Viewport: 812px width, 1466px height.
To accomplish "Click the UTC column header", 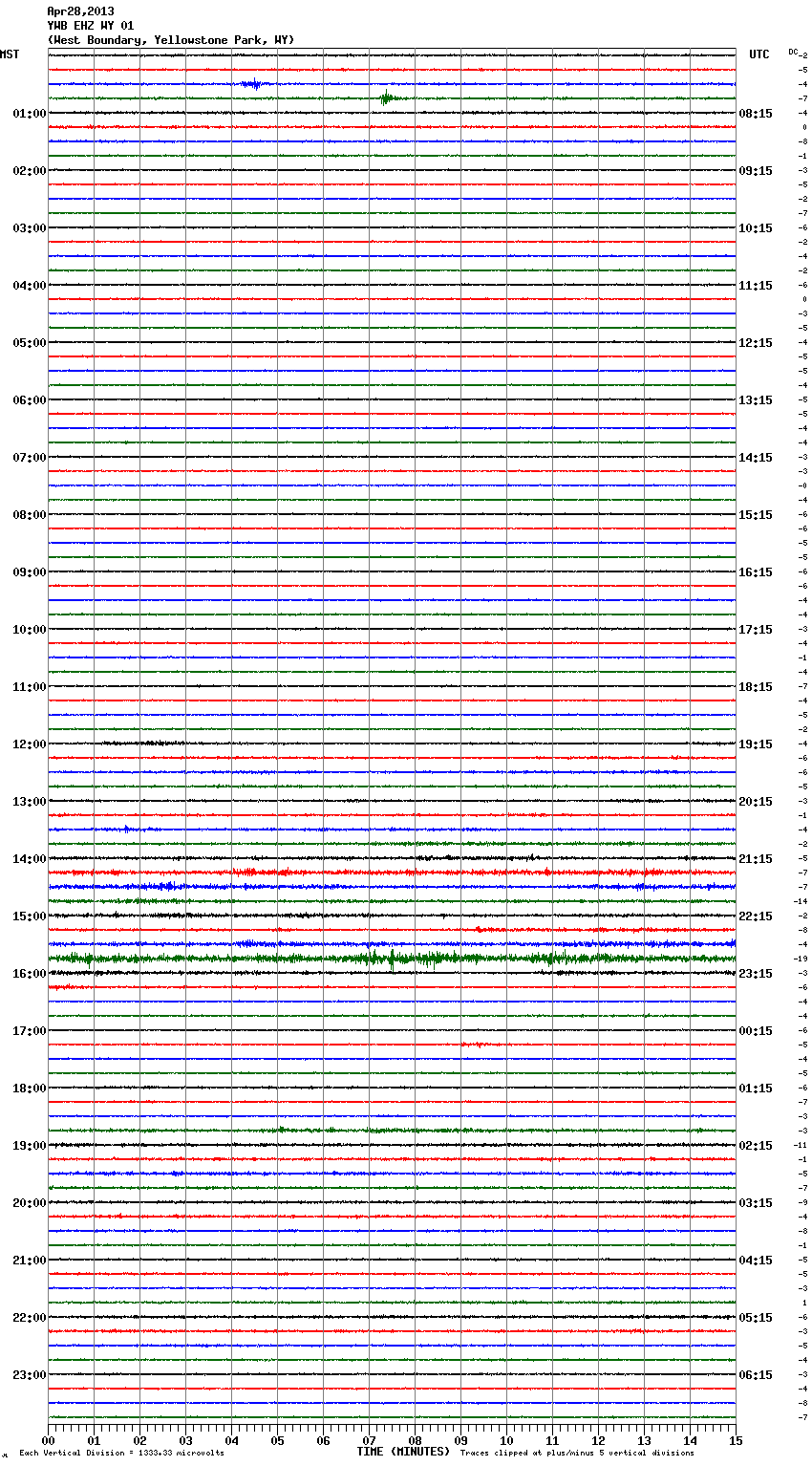I will (x=759, y=54).
